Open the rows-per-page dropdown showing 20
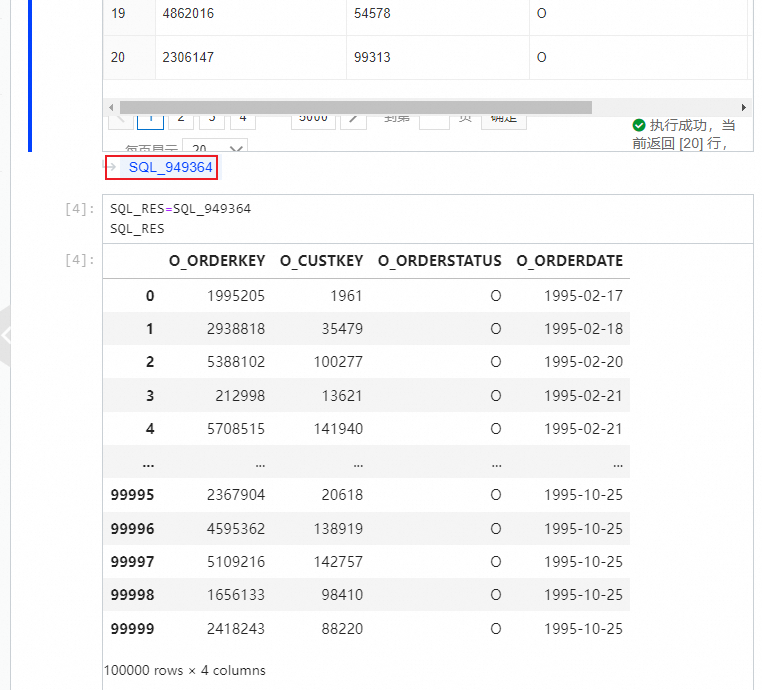Image resolution: width=762 pixels, height=690 pixels. (x=215, y=145)
